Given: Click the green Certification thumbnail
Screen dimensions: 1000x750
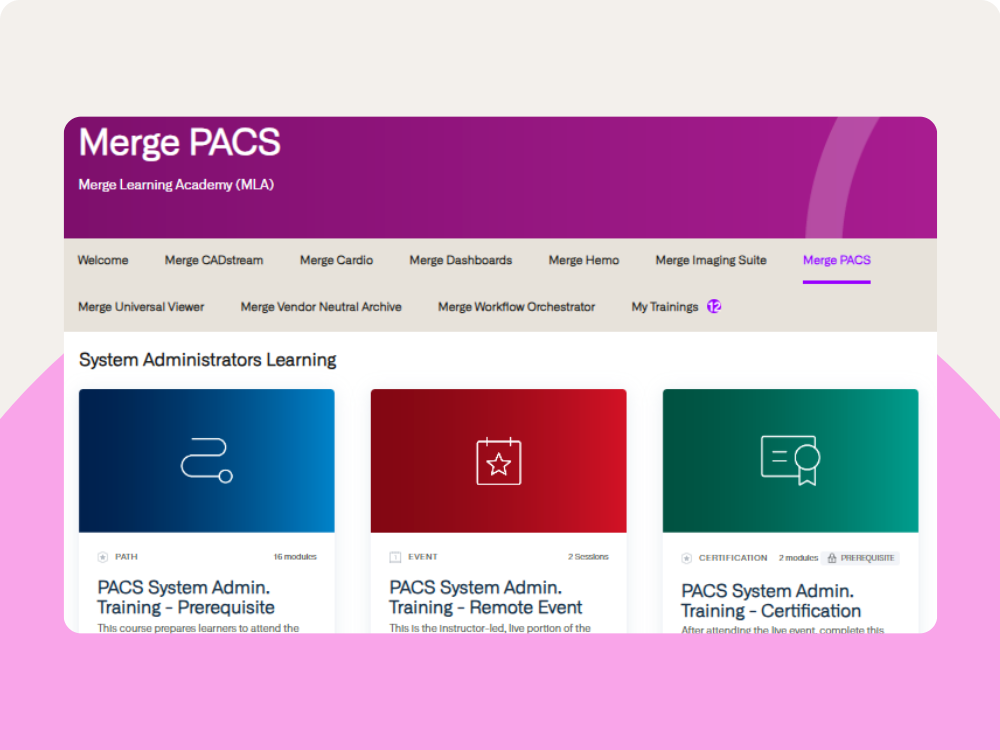Looking at the screenshot, I should pos(790,460).
